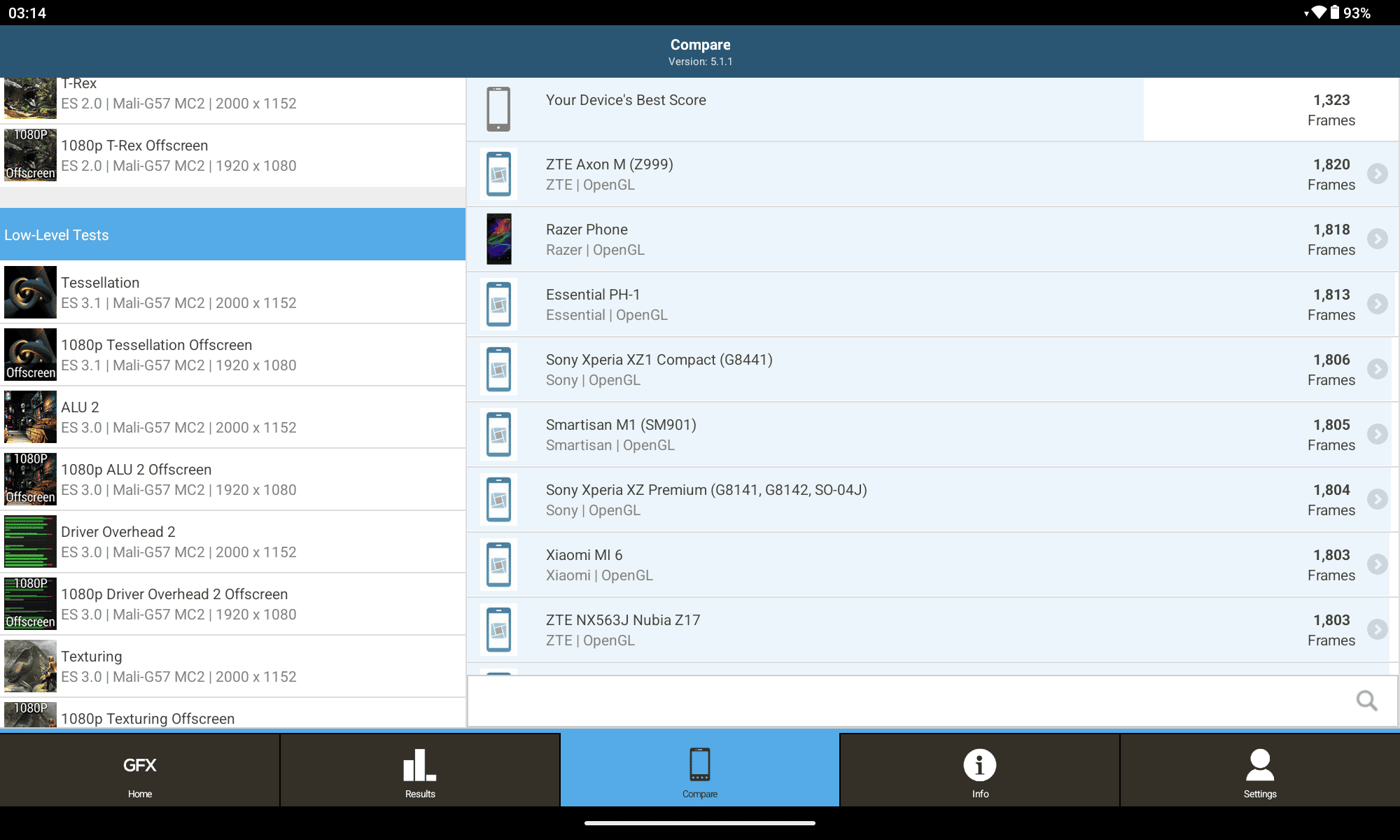Select the T-Rex onscreen test
1400x840 pixels.
(x=232, y=100)
